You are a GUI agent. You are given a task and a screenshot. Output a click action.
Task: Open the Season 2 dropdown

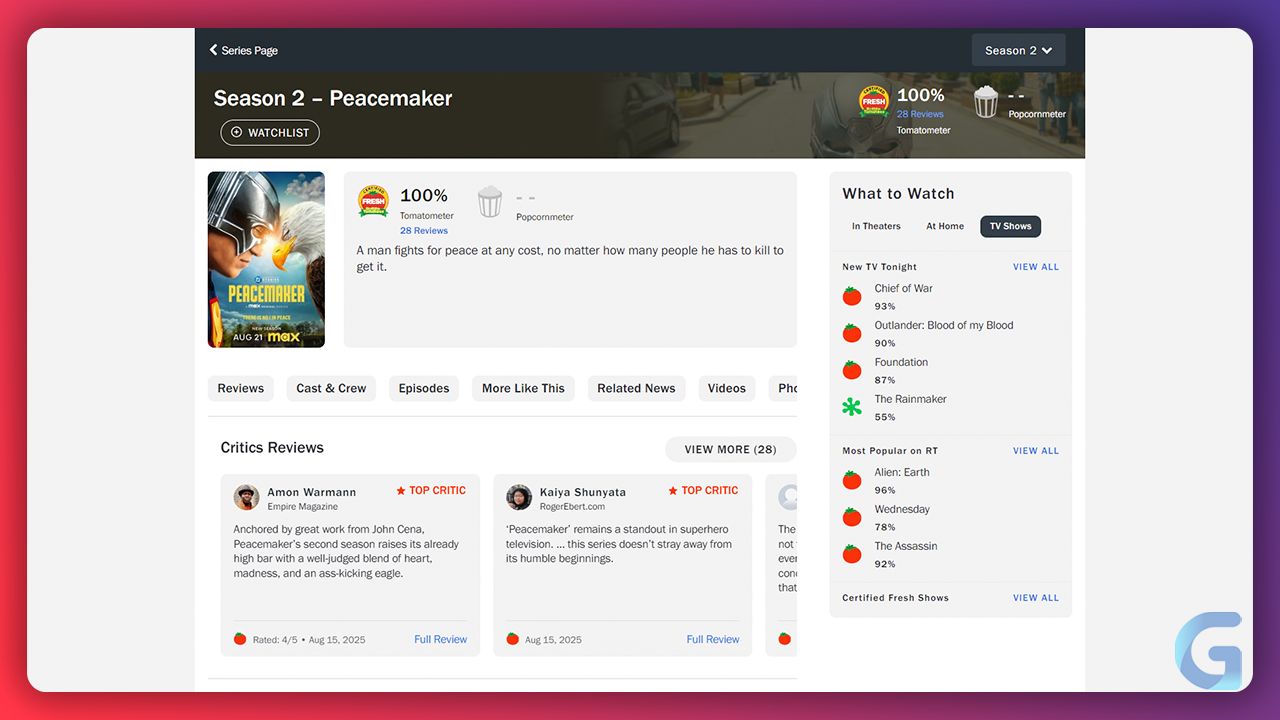tap(1018, 50)
